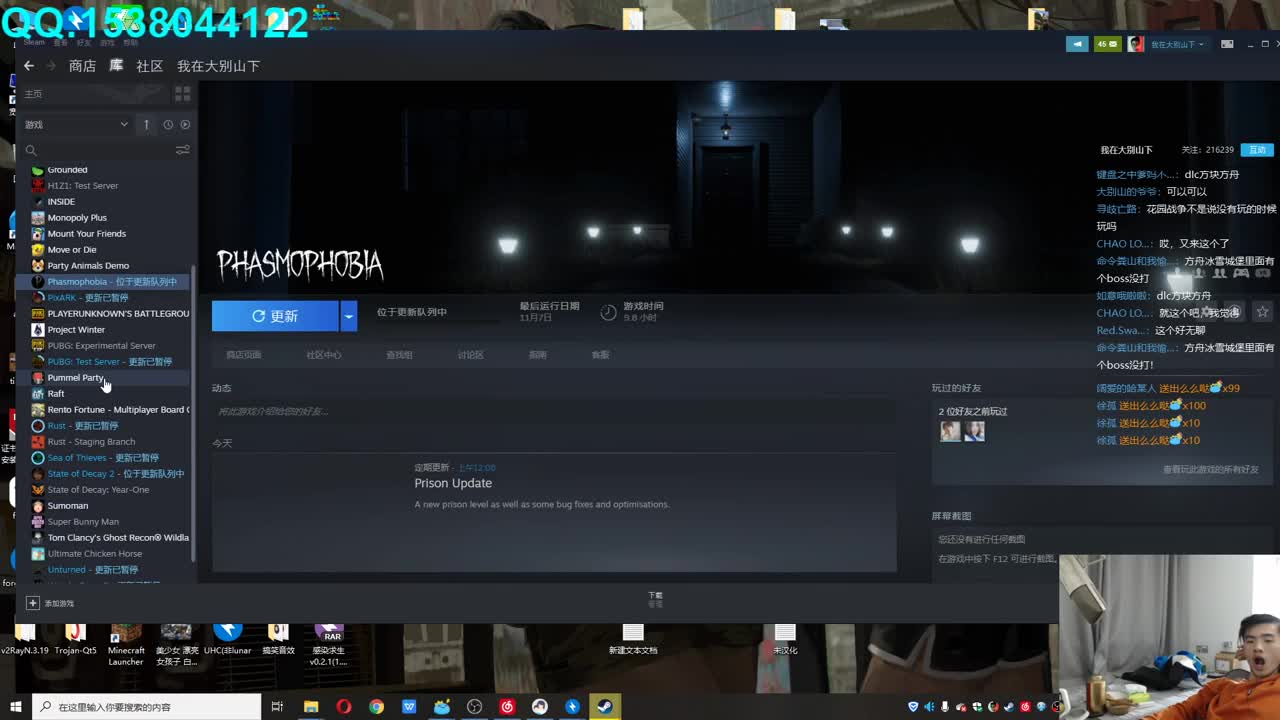Open Windows Start menu
Screen dimensions: 1280x720
click(x=16, y=707)
